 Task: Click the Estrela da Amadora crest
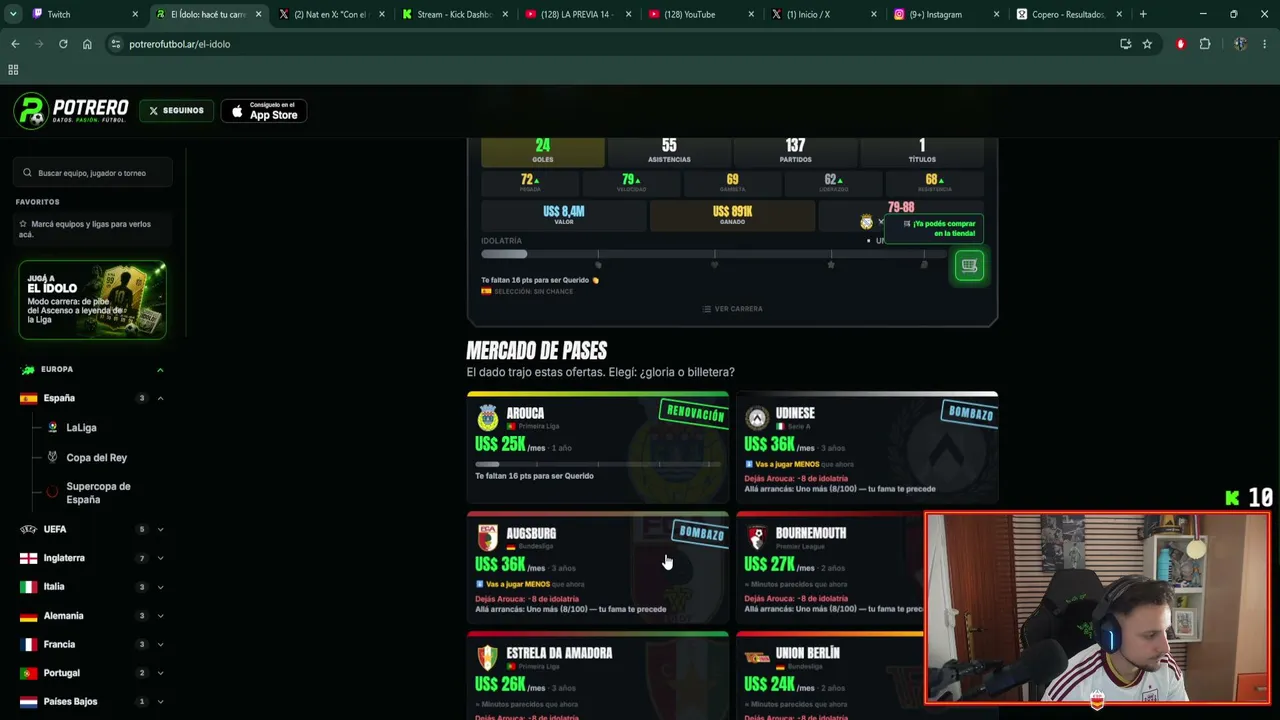point(488,658)
